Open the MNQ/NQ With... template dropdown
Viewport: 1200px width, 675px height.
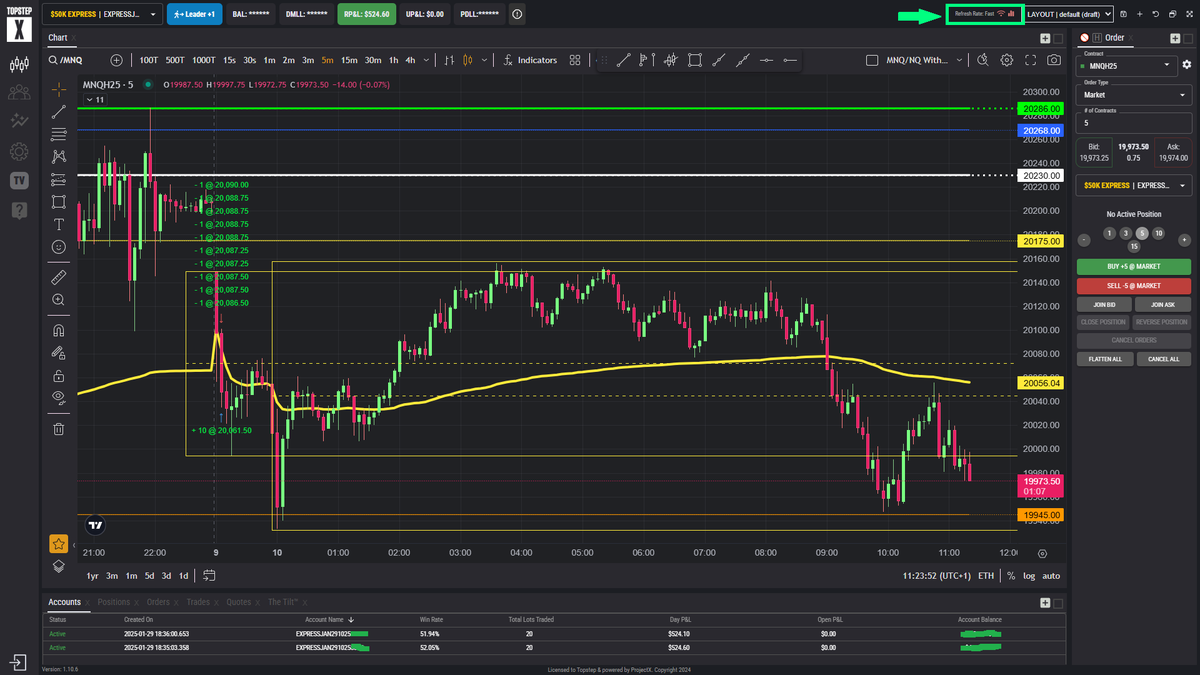[926, 60]
